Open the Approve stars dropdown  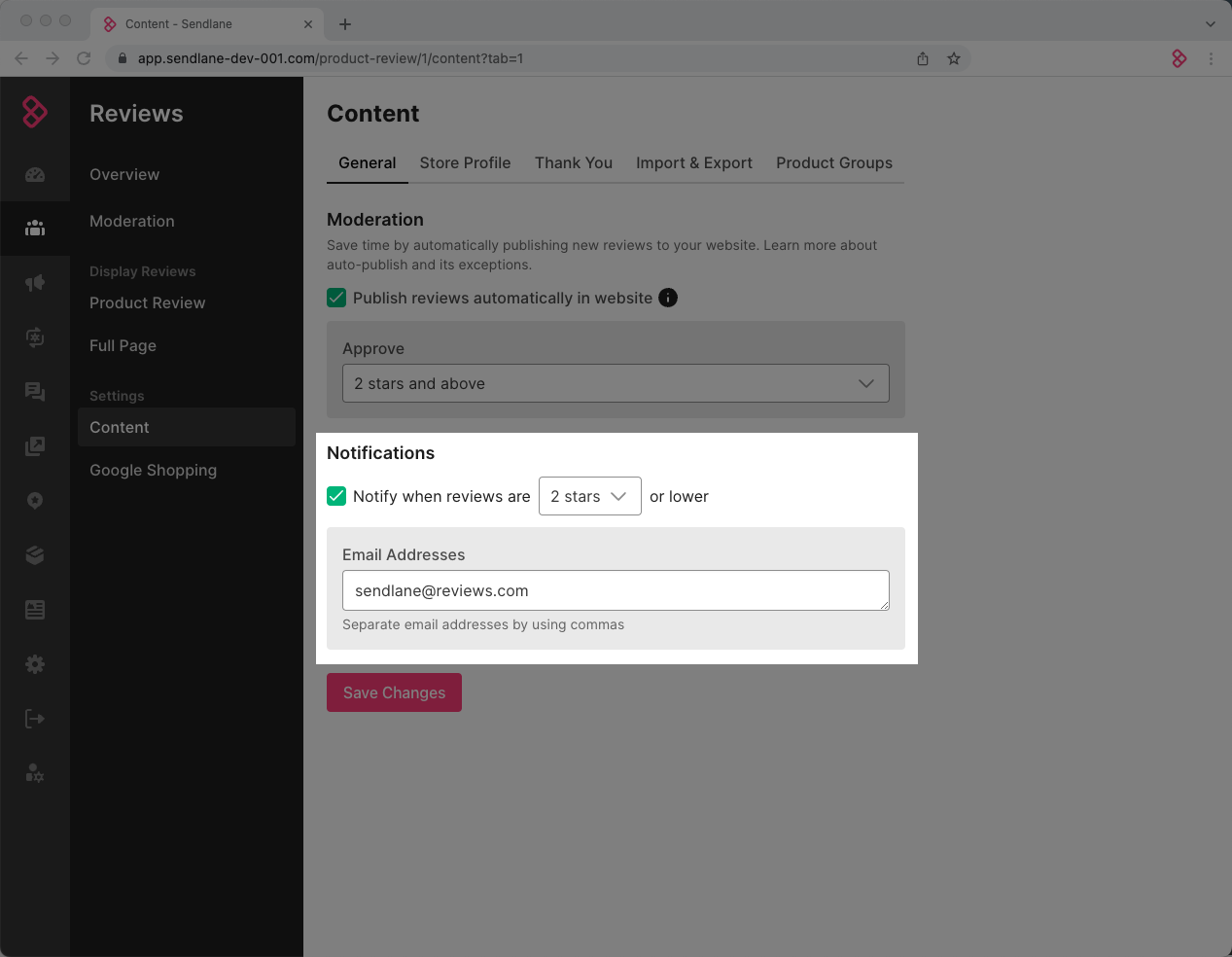[x=616, y=383]
